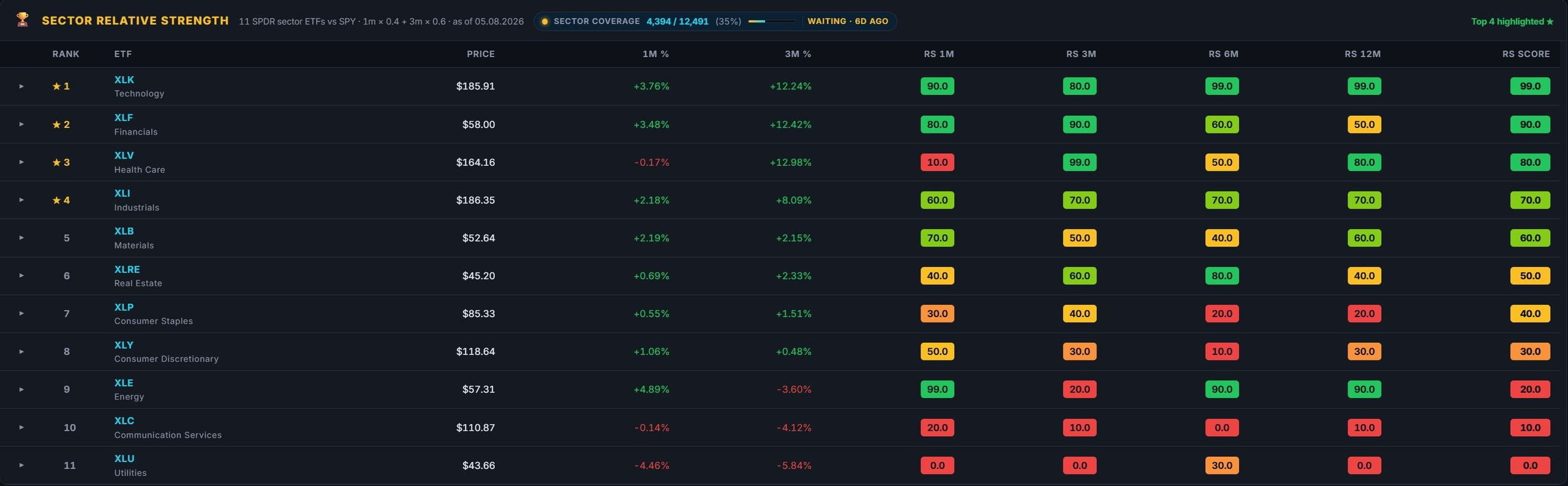This screenshot has height=486, width=1568.
Task: Sort by the RS 6M column header
Action: (1223, 54)
